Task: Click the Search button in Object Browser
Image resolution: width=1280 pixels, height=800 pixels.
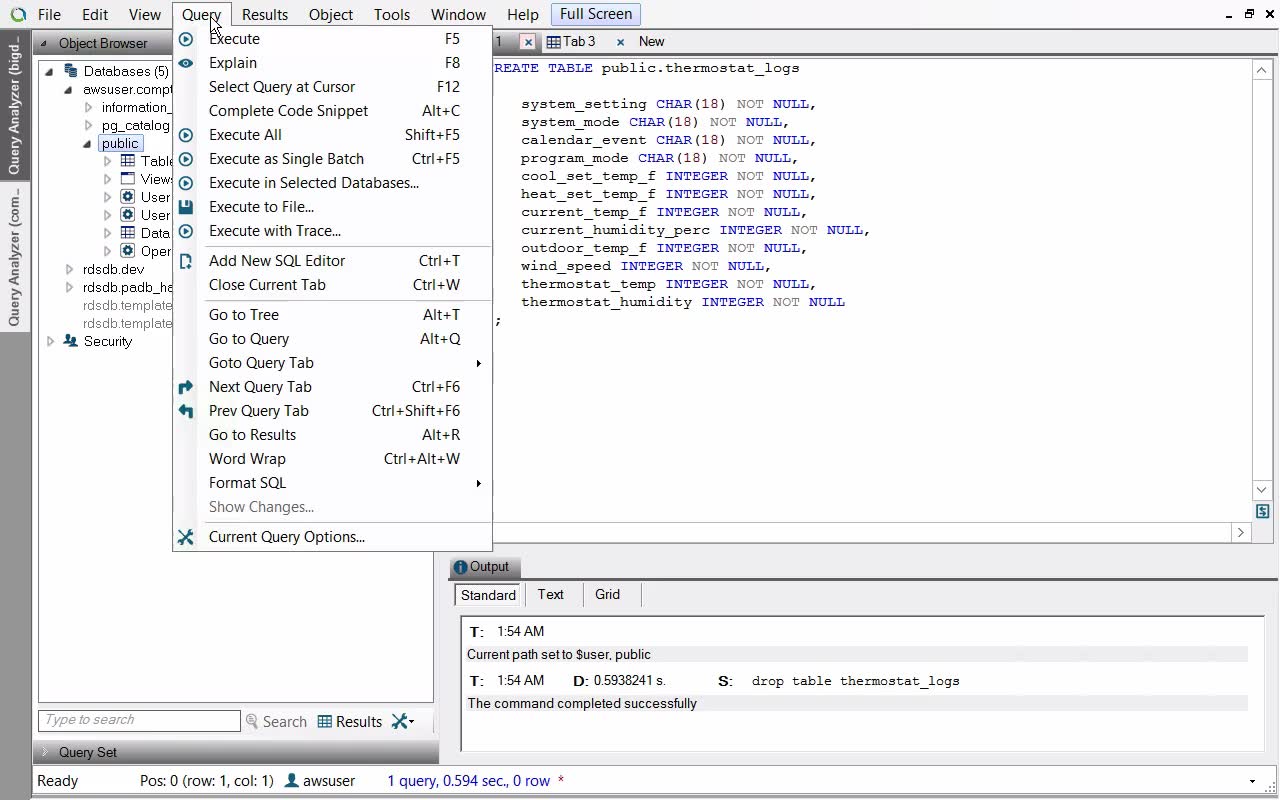Action: click(x=276, y=721)
